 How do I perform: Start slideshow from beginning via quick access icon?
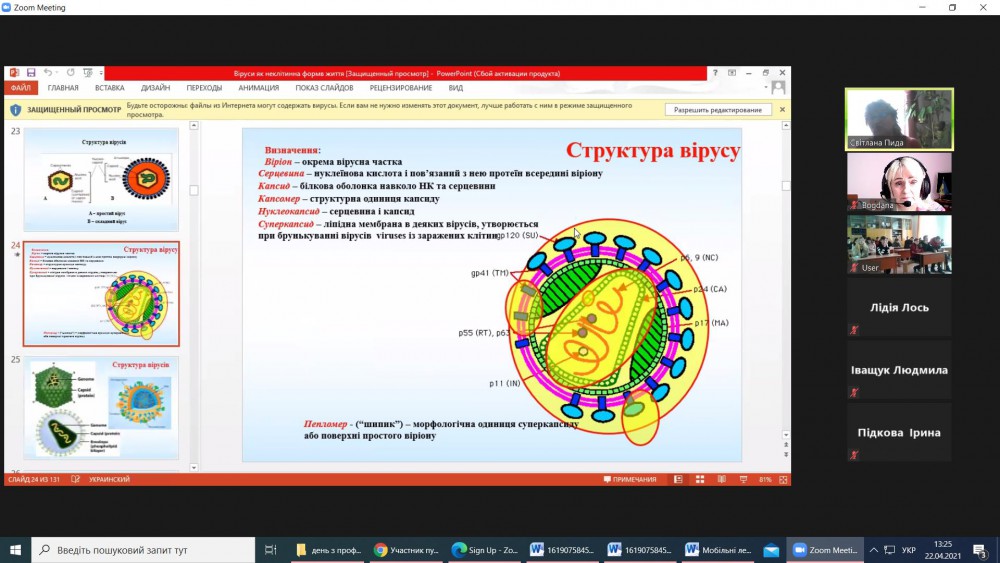coord(87,73)
